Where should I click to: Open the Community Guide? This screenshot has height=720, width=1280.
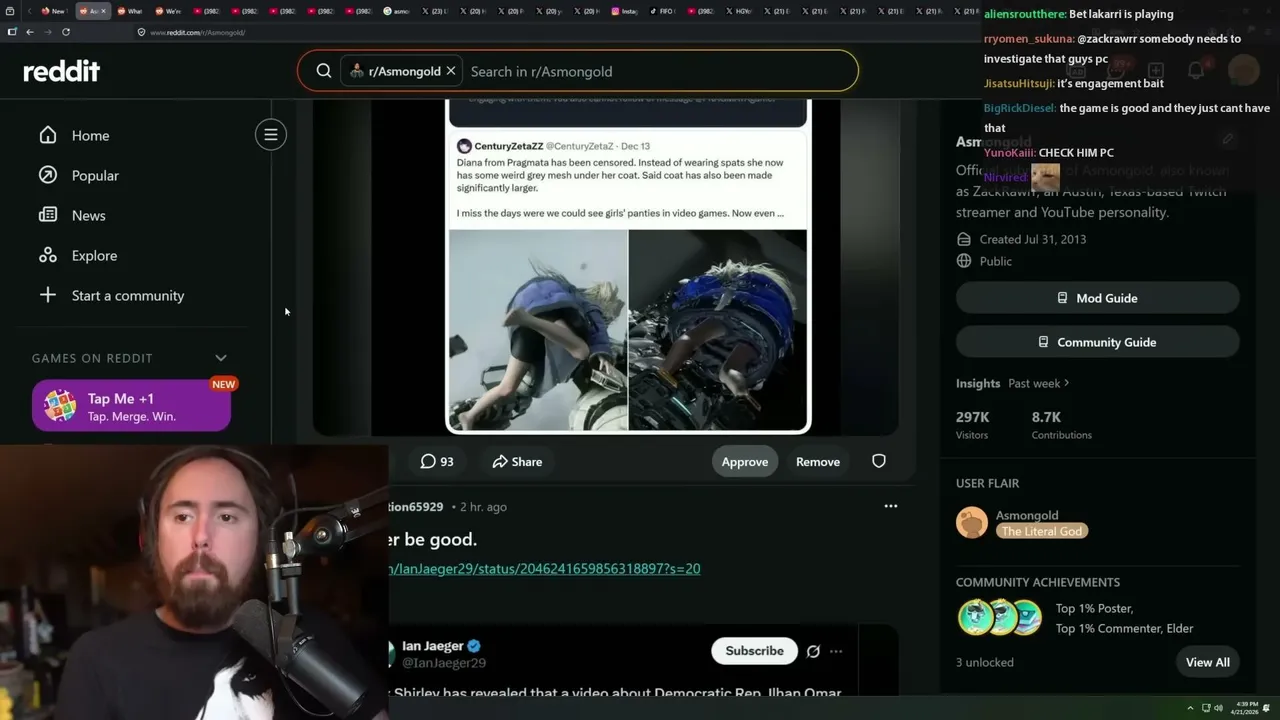[1097, 342]
